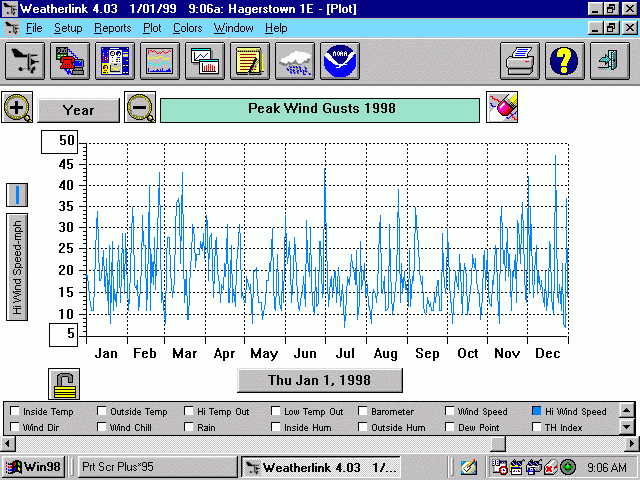The width and height of the screenshot is (640, 480).
Task: Open the rain cloud toolbar icon
Action: click(295, 61)
